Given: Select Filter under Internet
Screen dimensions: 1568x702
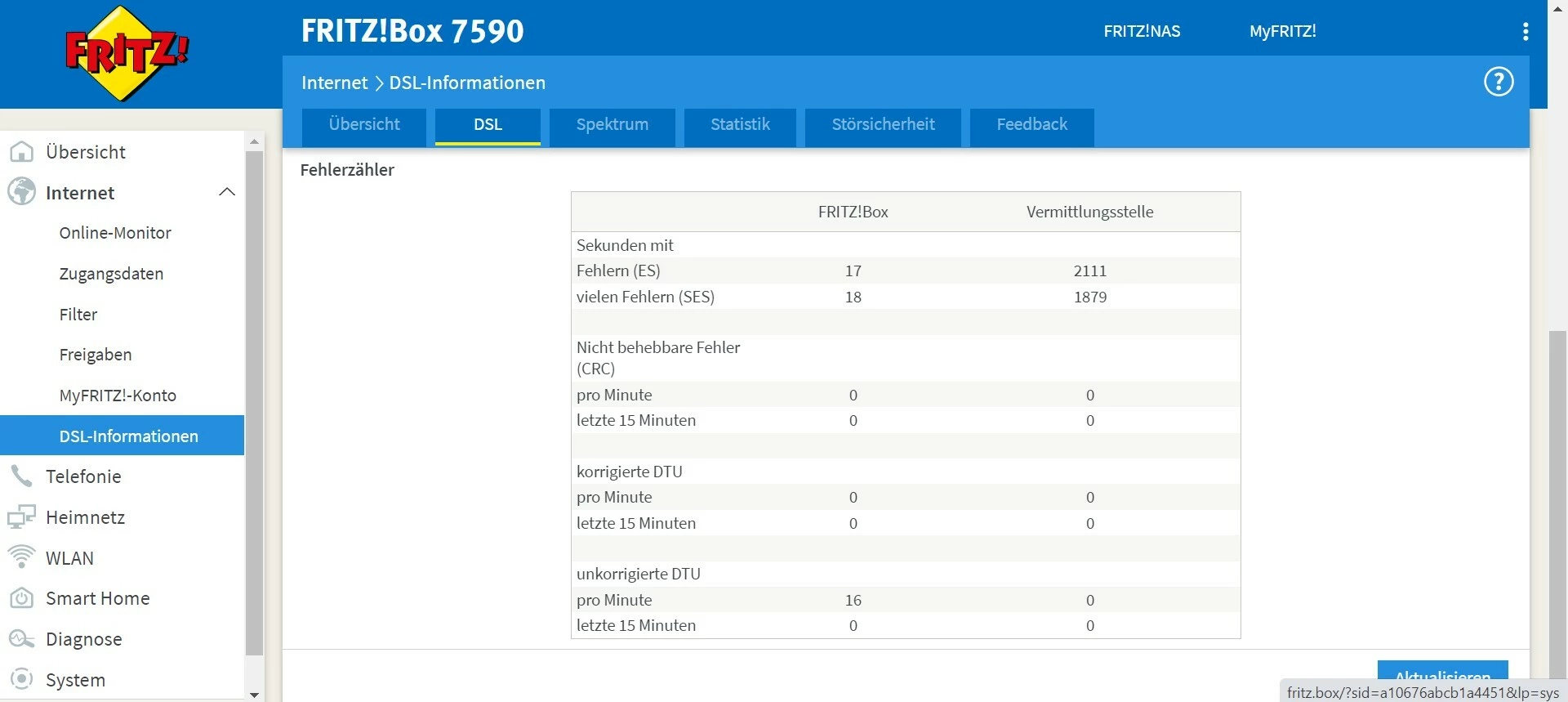Looking at the screenshot, I should 78,315.
